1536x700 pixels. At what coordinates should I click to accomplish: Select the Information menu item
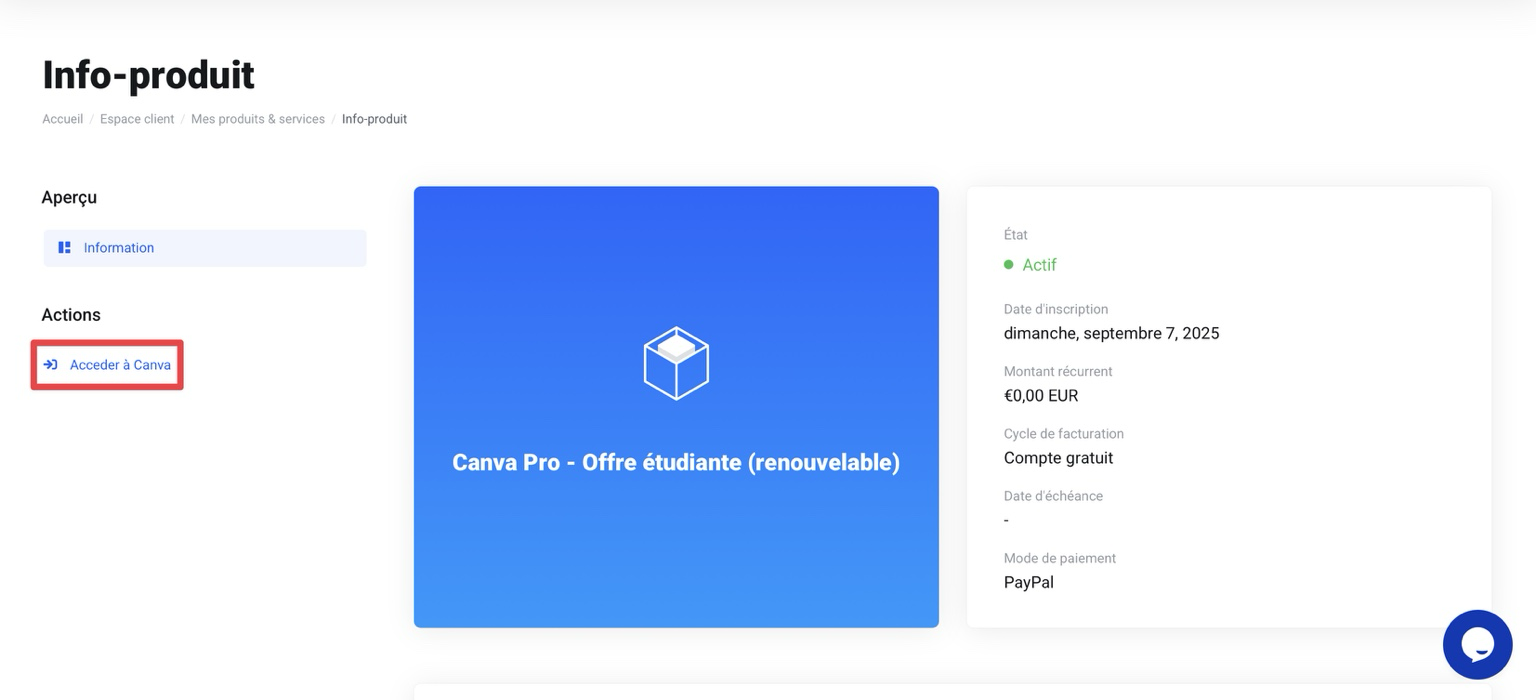205,248
